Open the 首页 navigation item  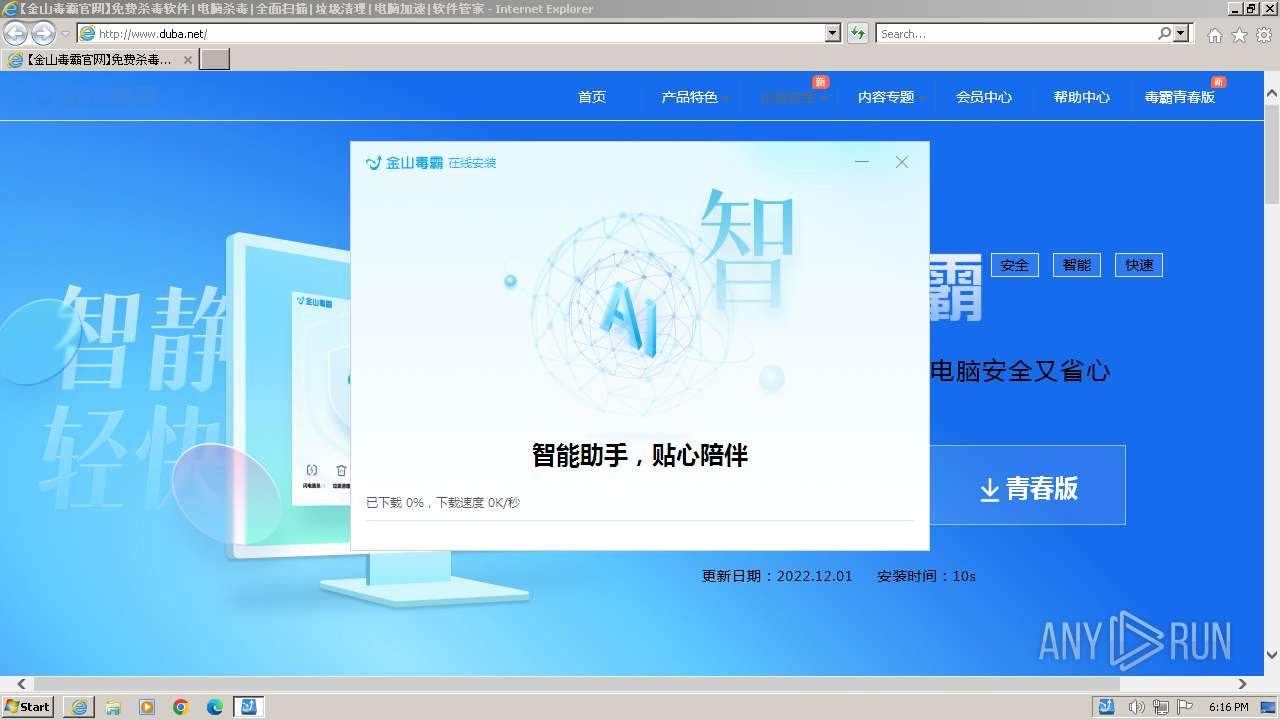[592, 97]
